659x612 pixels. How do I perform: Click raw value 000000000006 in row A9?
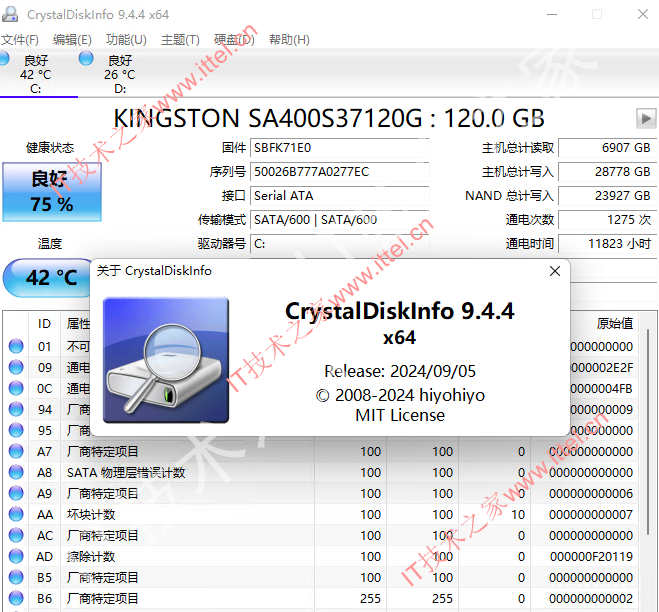click(x=591, y=493)
